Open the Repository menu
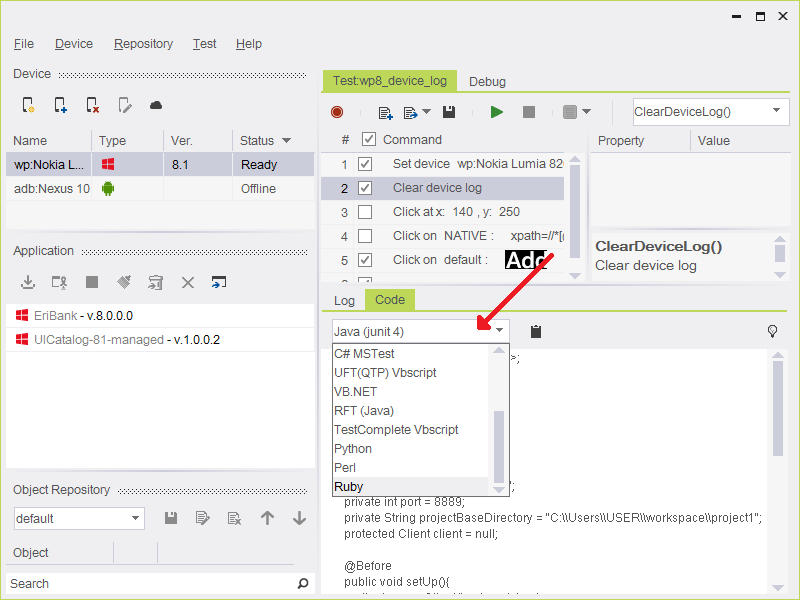800x600 pixels. point(143,44)
